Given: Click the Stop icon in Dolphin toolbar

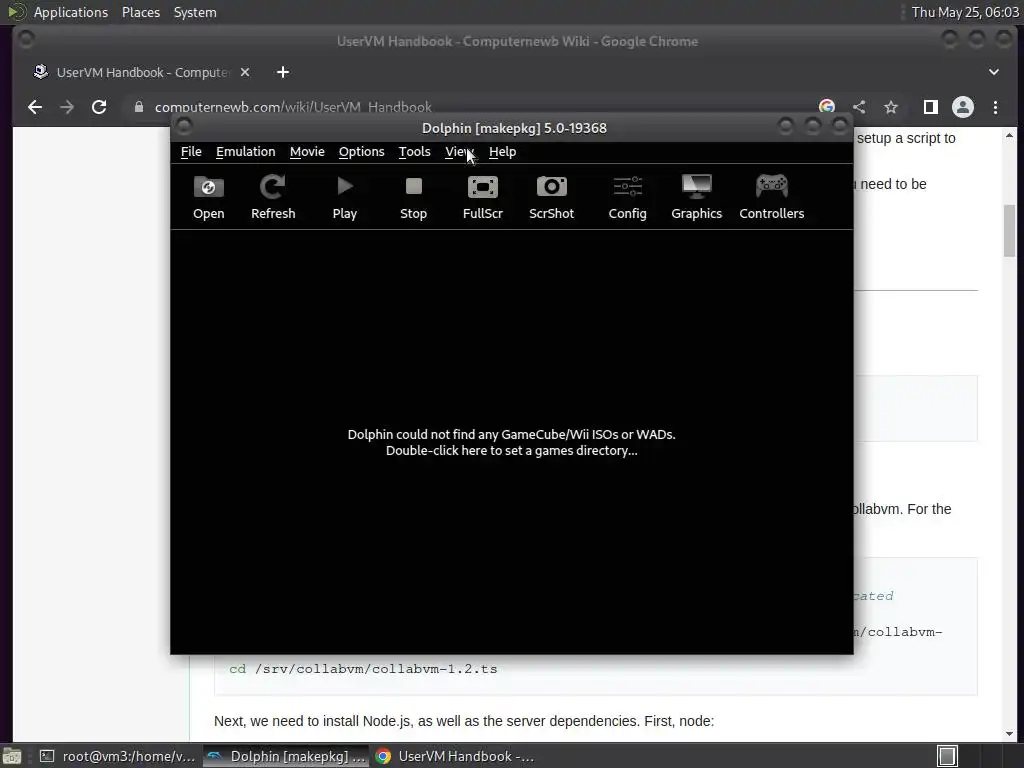Looking at the screenshot, I should 413,198.
